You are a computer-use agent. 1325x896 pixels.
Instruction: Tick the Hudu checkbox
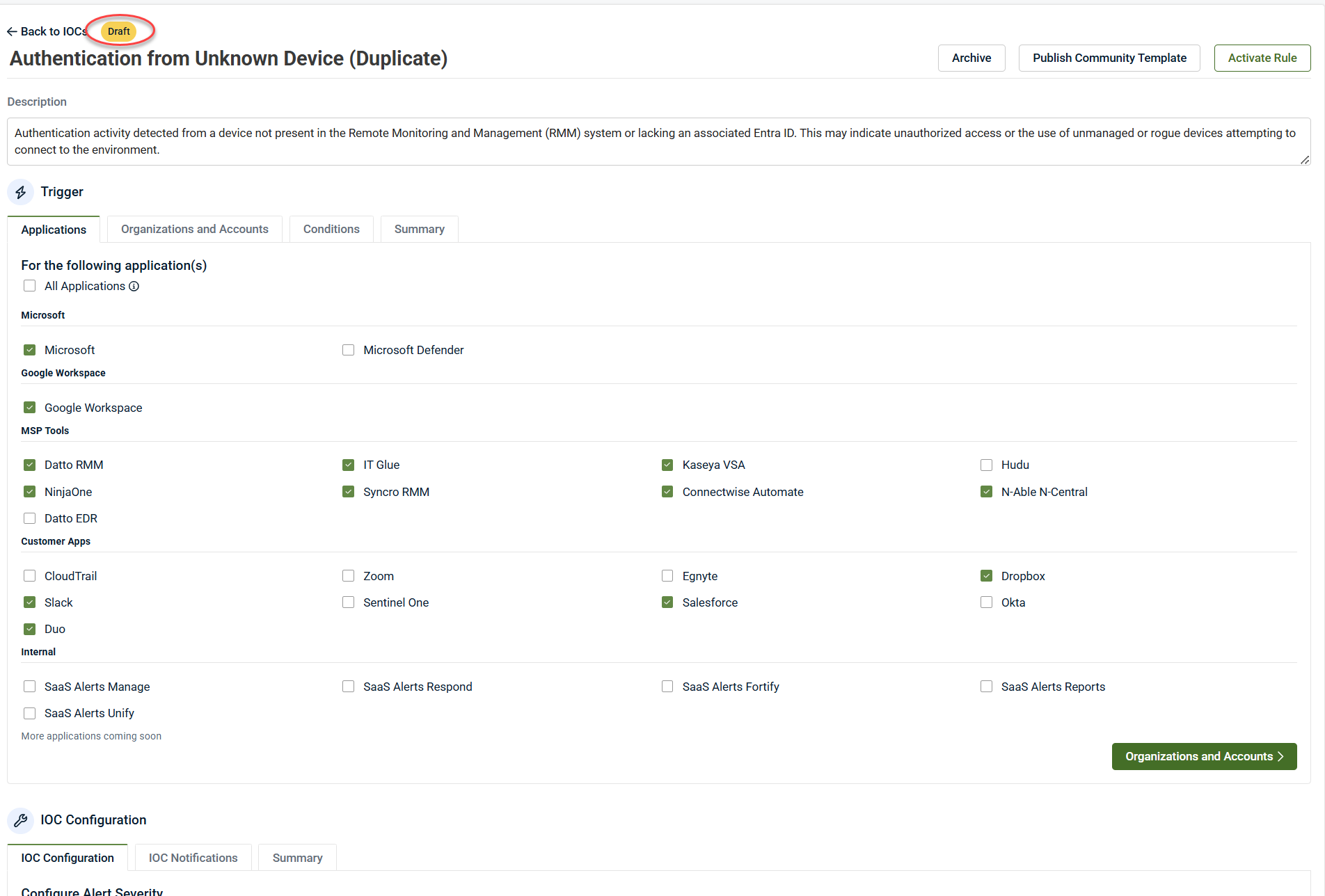986,465
